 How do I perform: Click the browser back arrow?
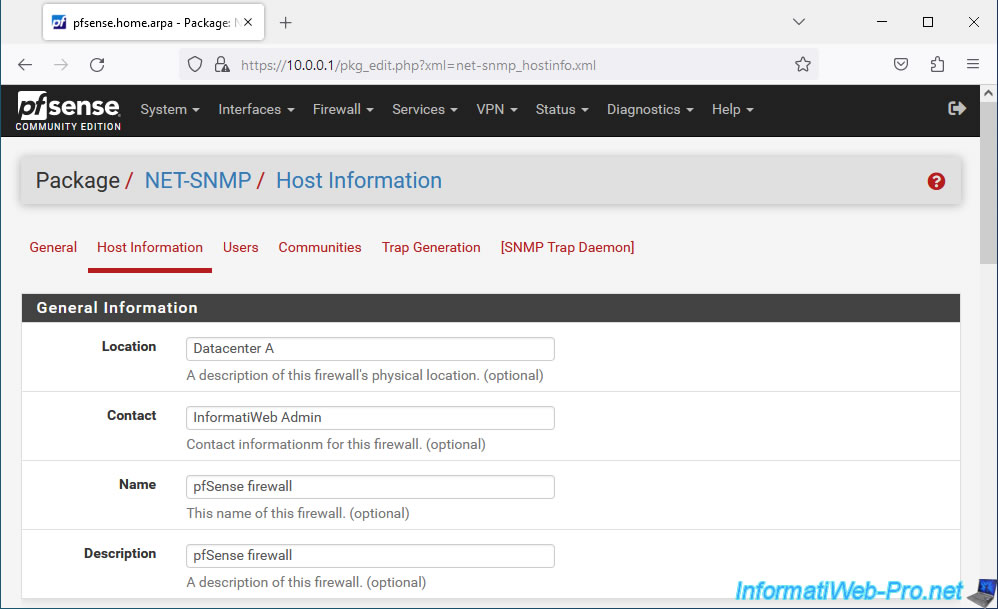point(25,64)
